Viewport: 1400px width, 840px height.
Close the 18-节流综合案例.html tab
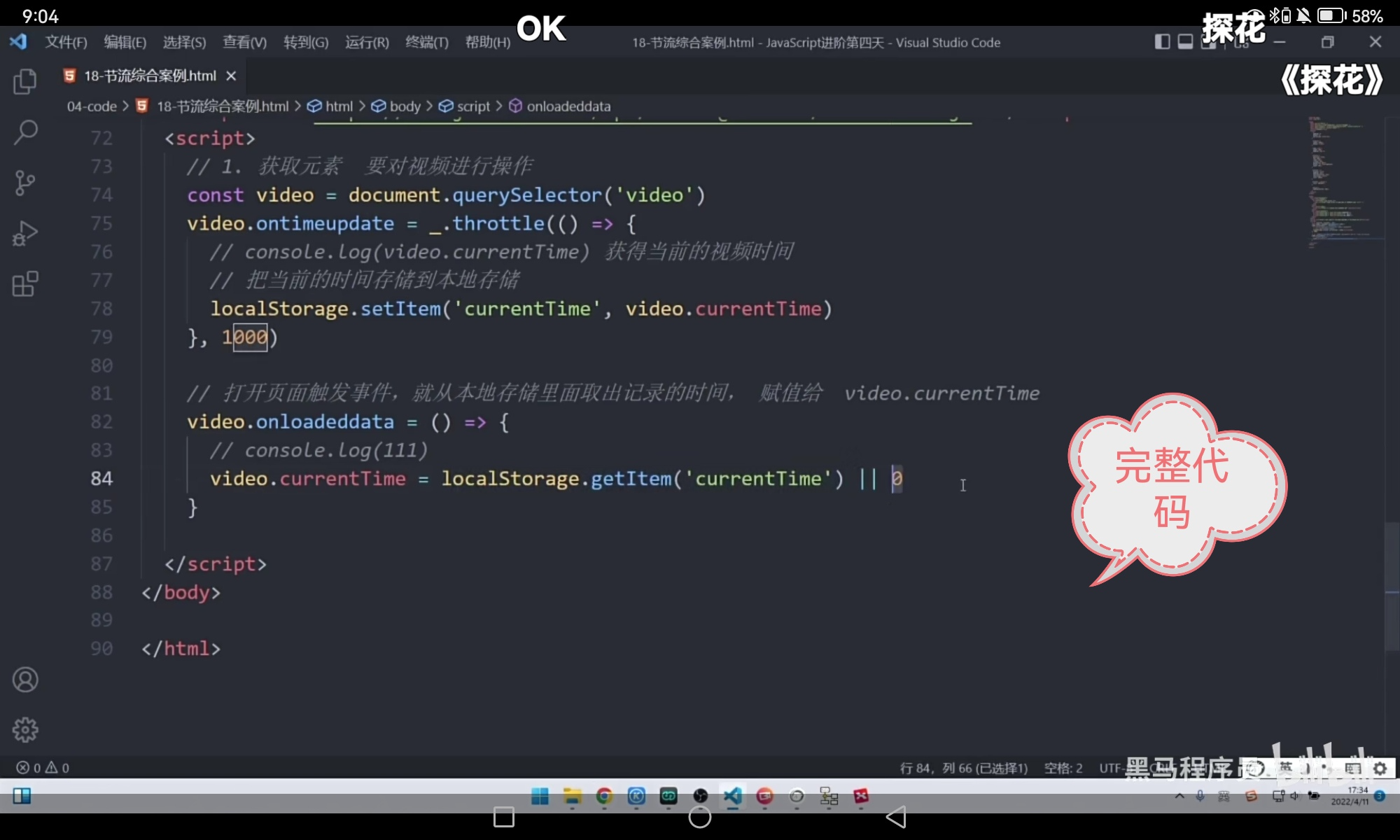tap(231, 76)
